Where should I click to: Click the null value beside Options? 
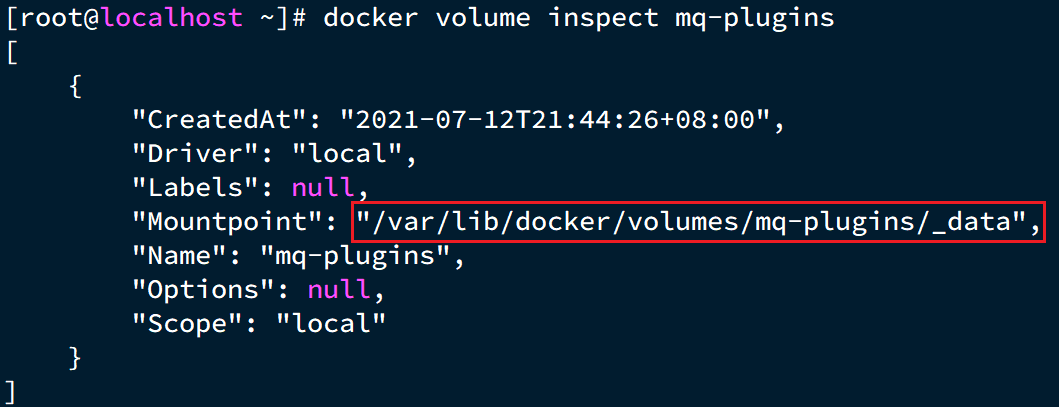click(x=339, y=290)
